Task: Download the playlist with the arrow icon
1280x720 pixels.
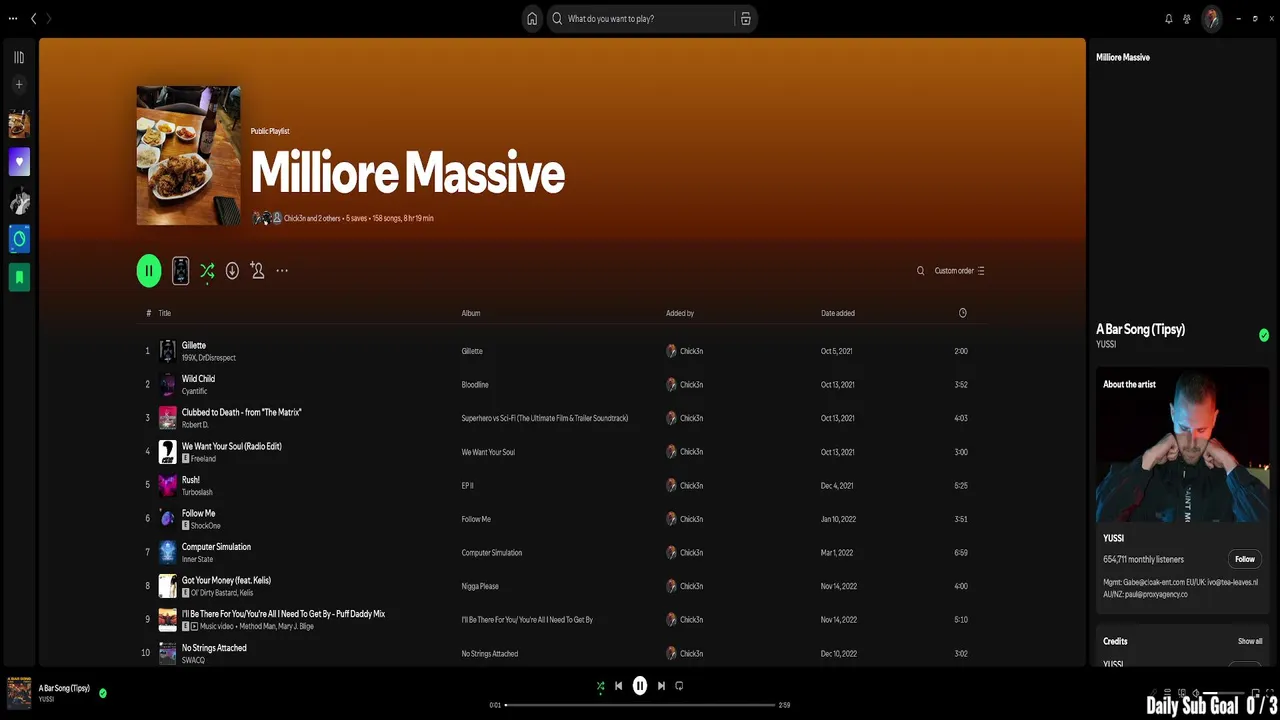Action: [232, 270]
